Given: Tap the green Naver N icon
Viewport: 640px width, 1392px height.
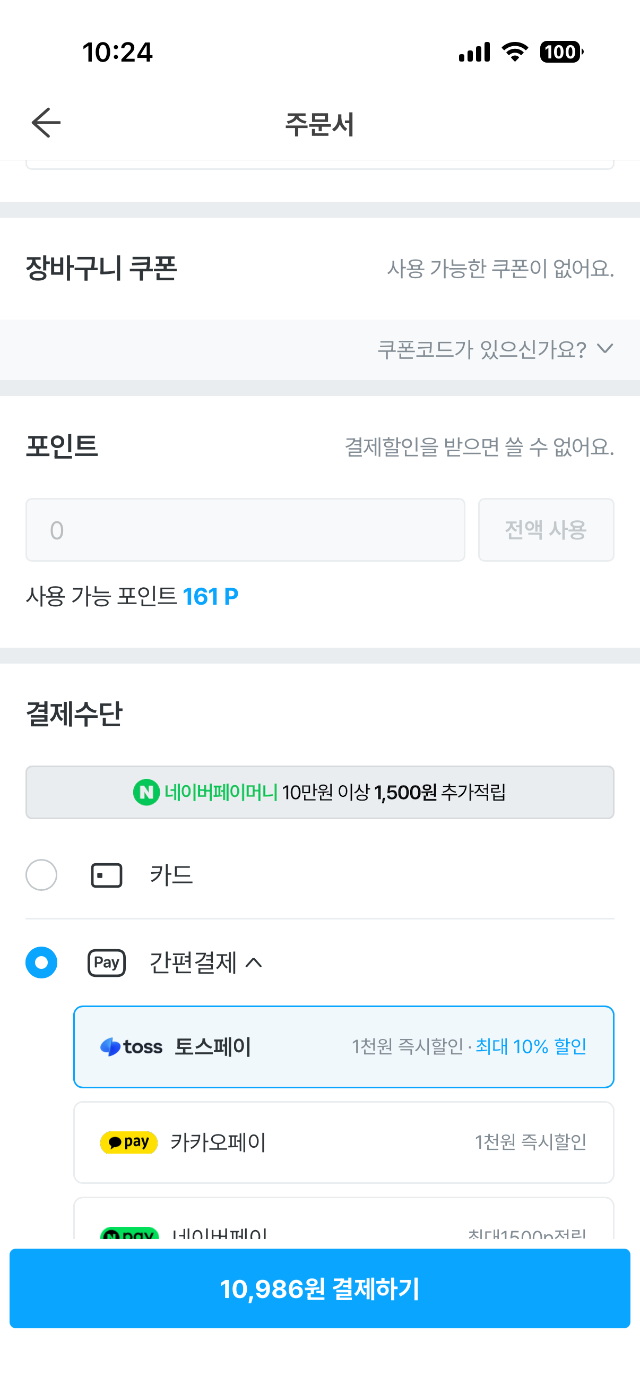Looking at the screenshot, I should coord(146,793).
